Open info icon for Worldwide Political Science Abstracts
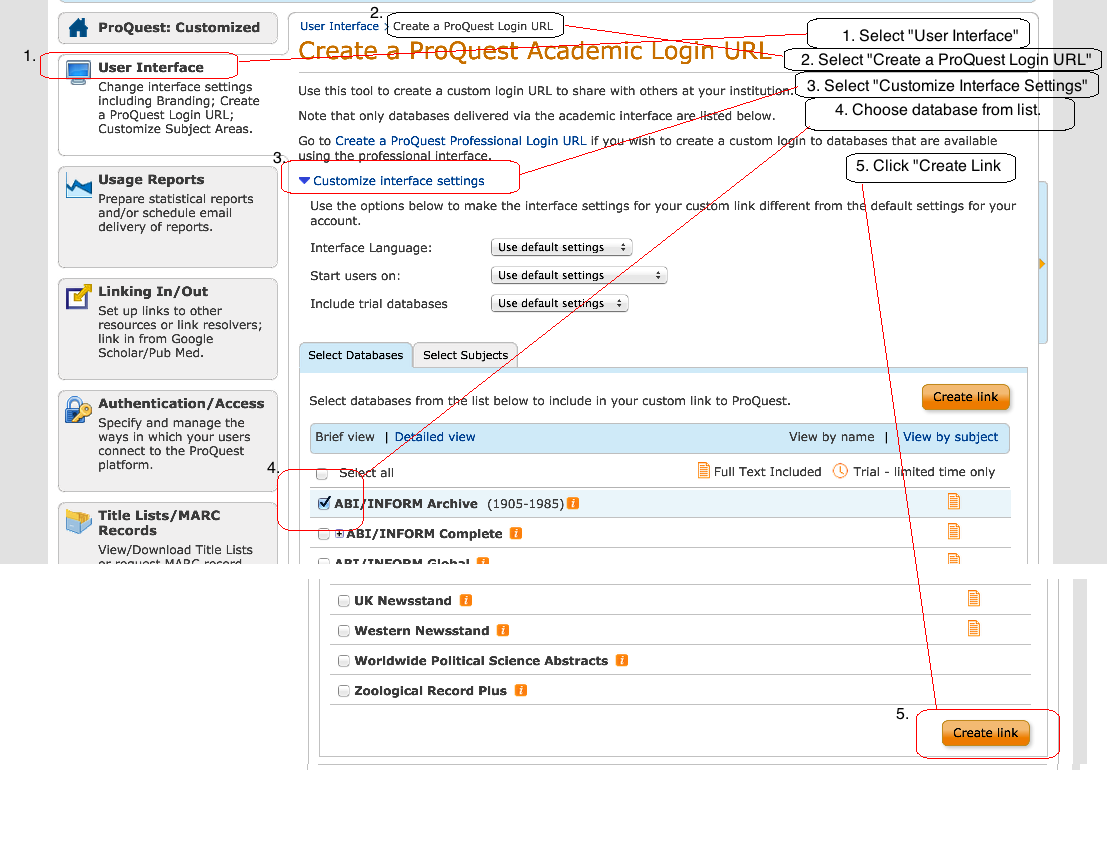This screenshot has width=1107, height=846. (622, 660)
